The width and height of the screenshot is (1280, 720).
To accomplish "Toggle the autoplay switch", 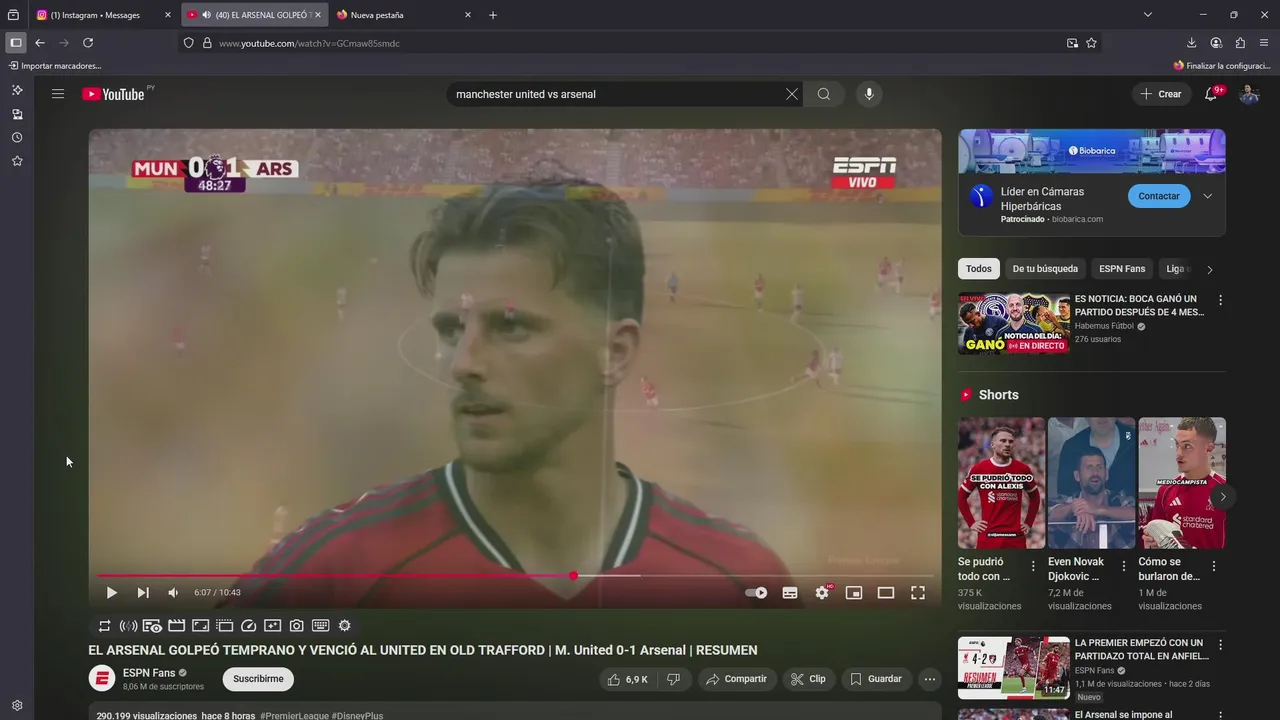I will [756, 593].
